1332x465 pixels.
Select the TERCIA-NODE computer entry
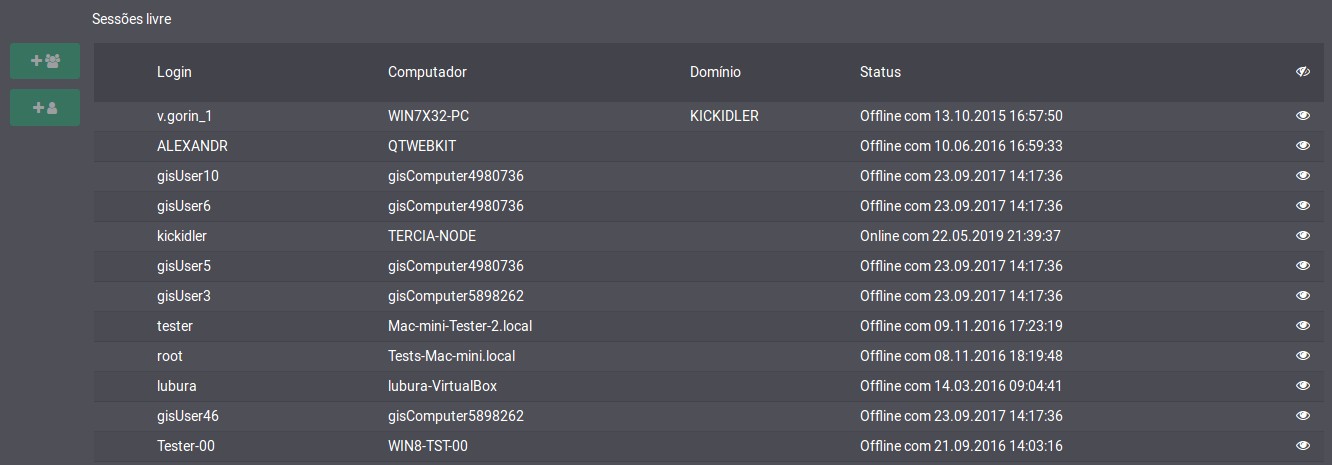432,236
